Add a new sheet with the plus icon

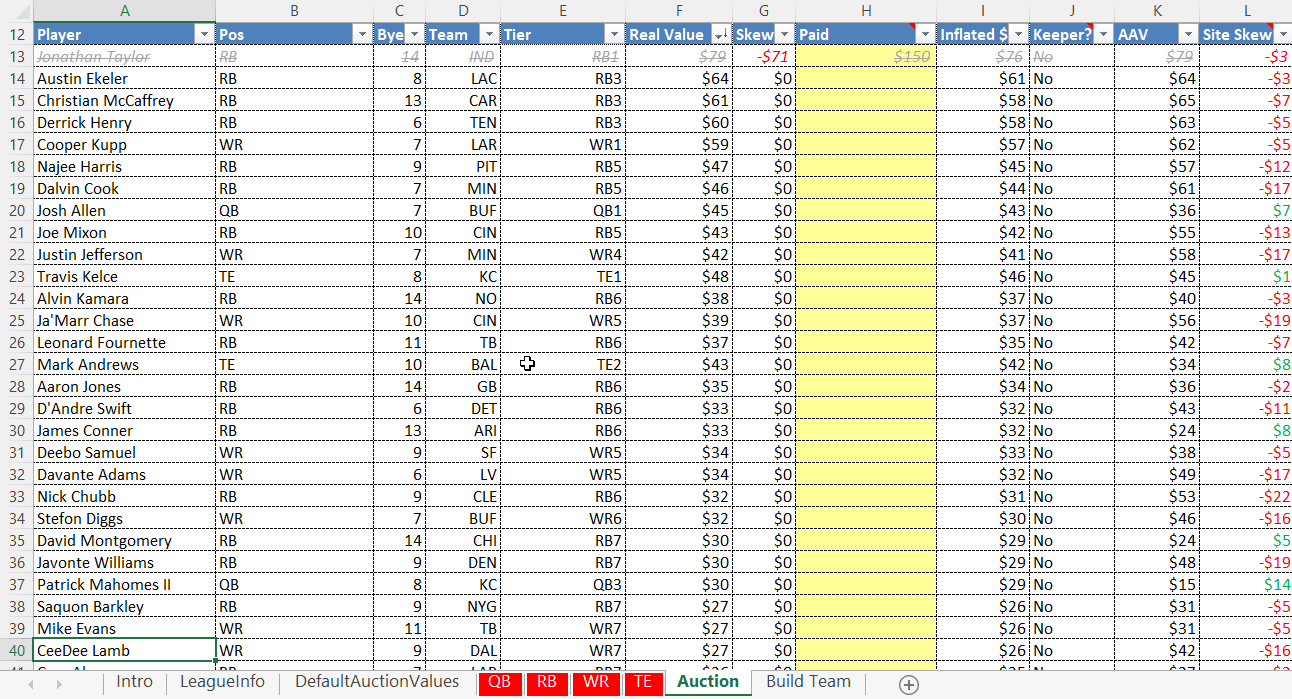(x=908, y=684)
